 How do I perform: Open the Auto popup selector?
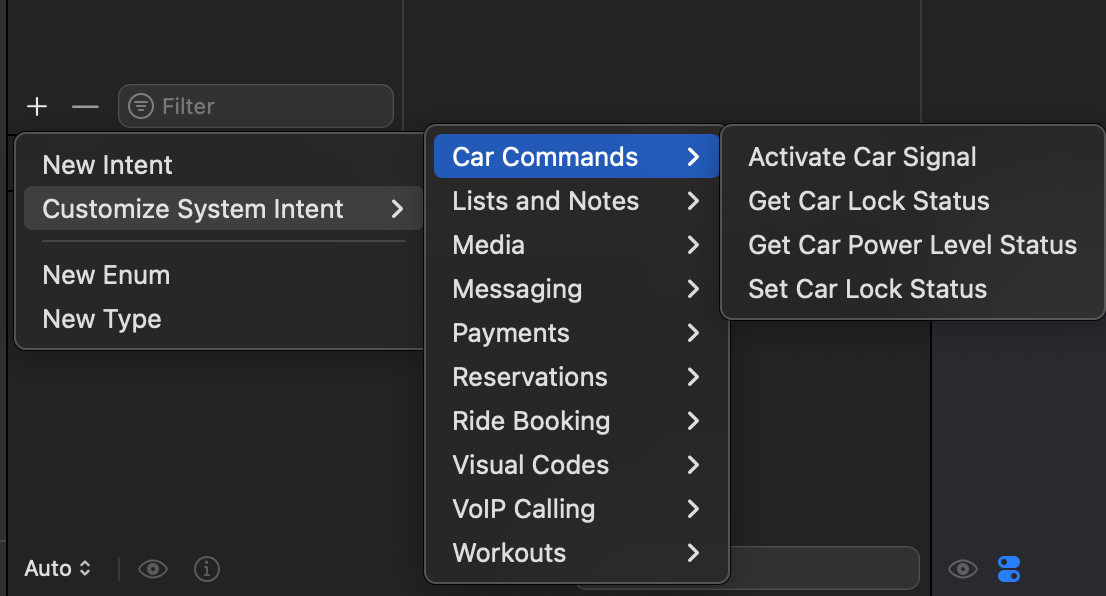[58, 569]
